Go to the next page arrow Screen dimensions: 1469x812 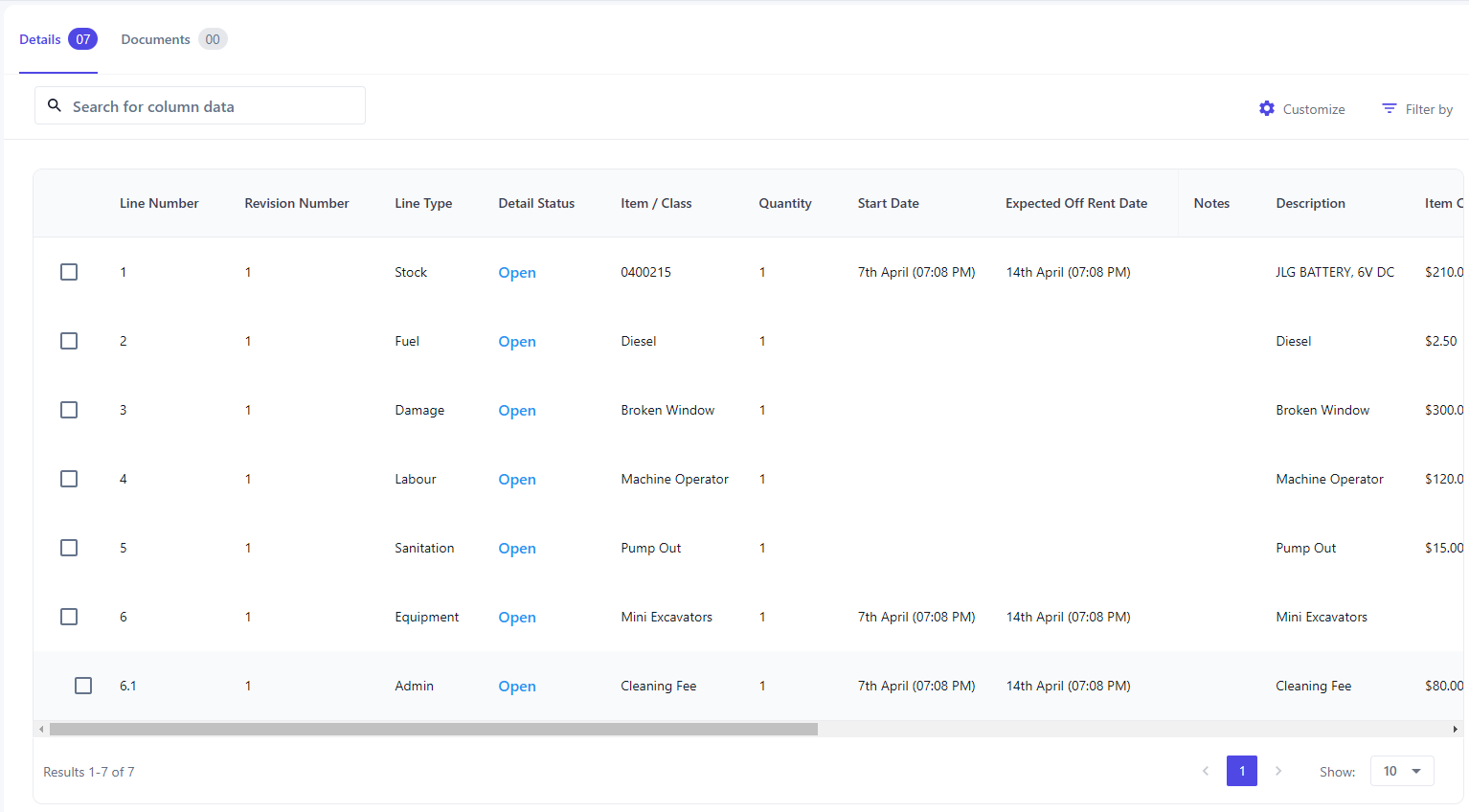tap(1278, 771)
